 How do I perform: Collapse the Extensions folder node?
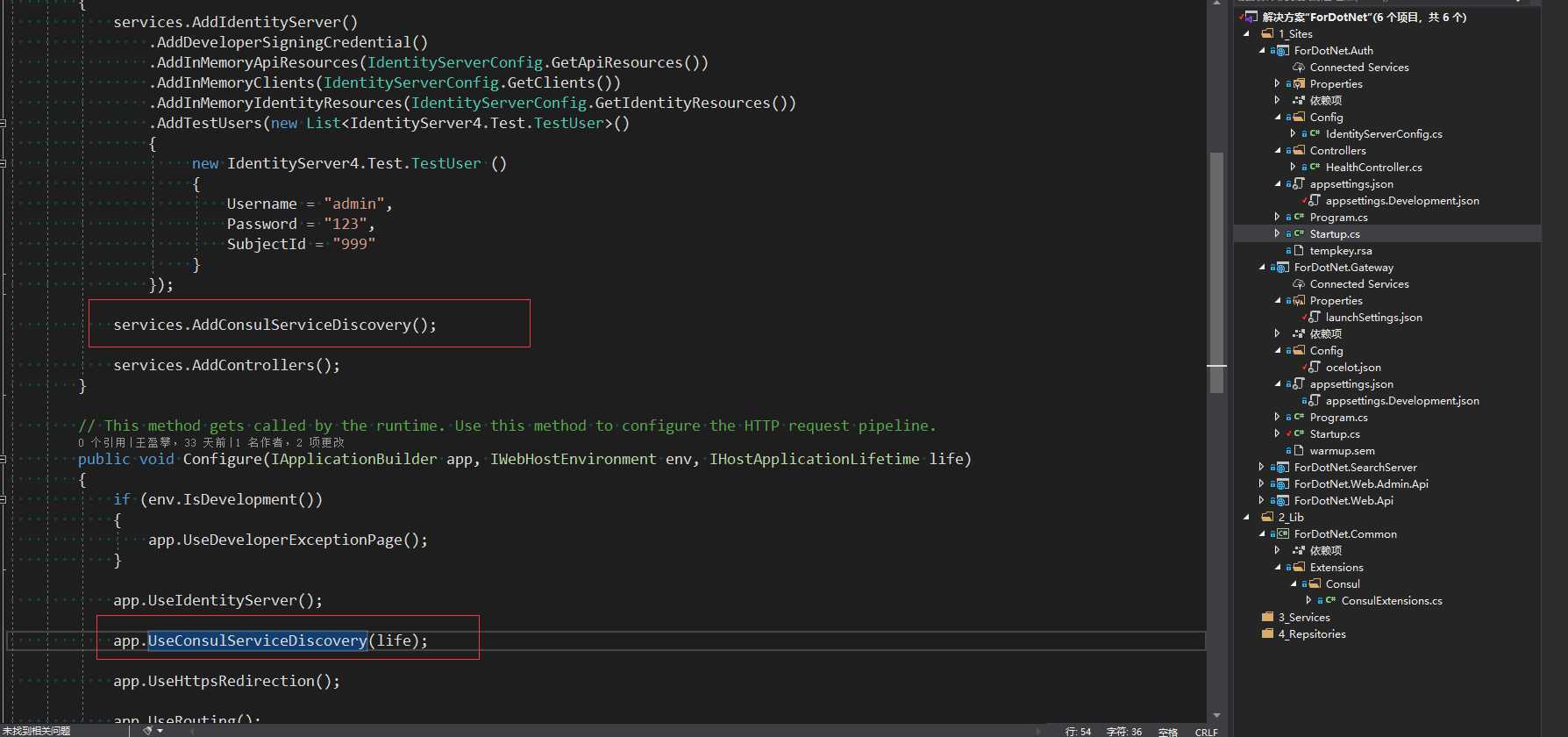1279,567
